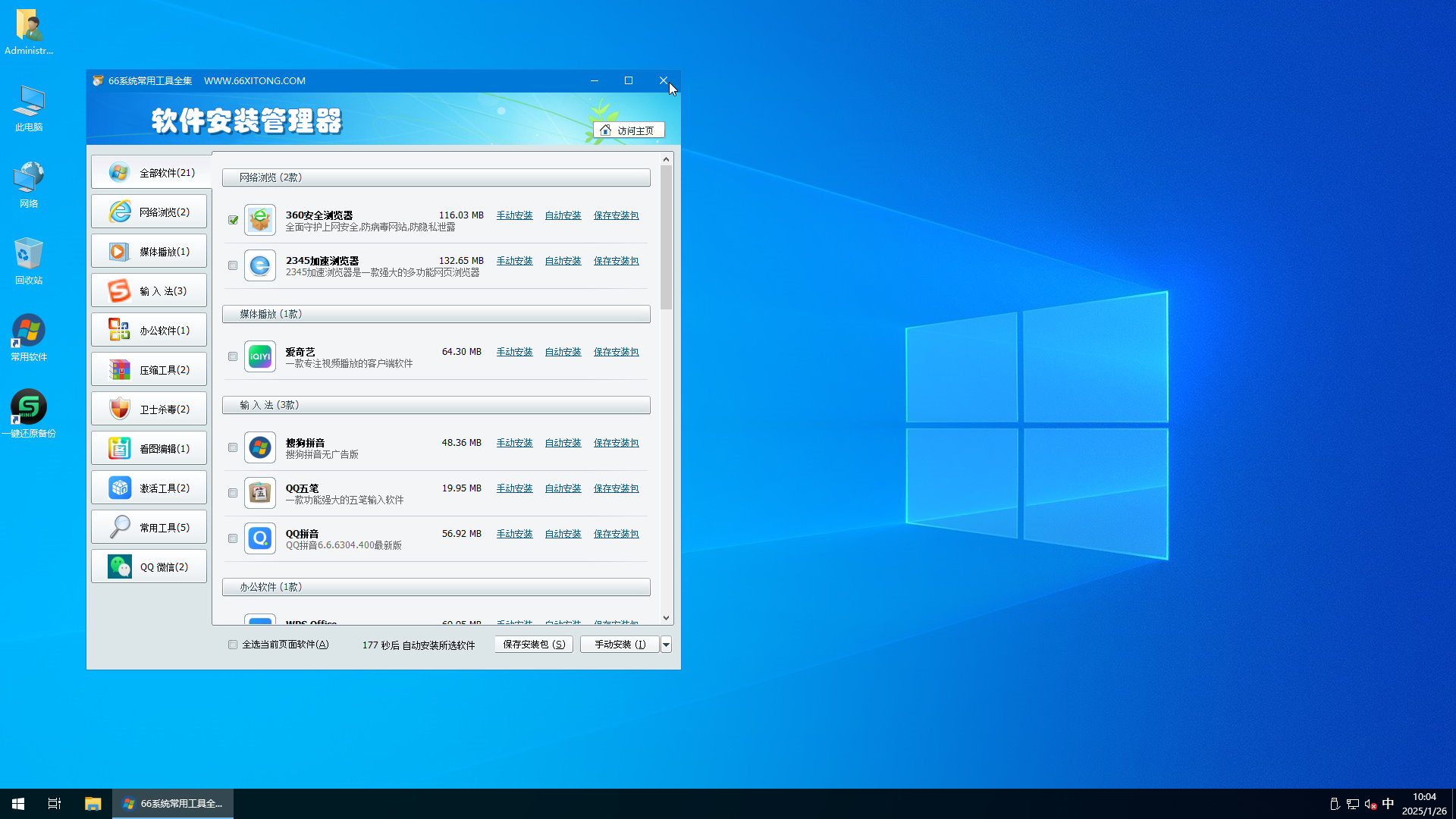Select the 网络 desktop icon
This screenshot has height=819, width=1456.
click(29, 185)
